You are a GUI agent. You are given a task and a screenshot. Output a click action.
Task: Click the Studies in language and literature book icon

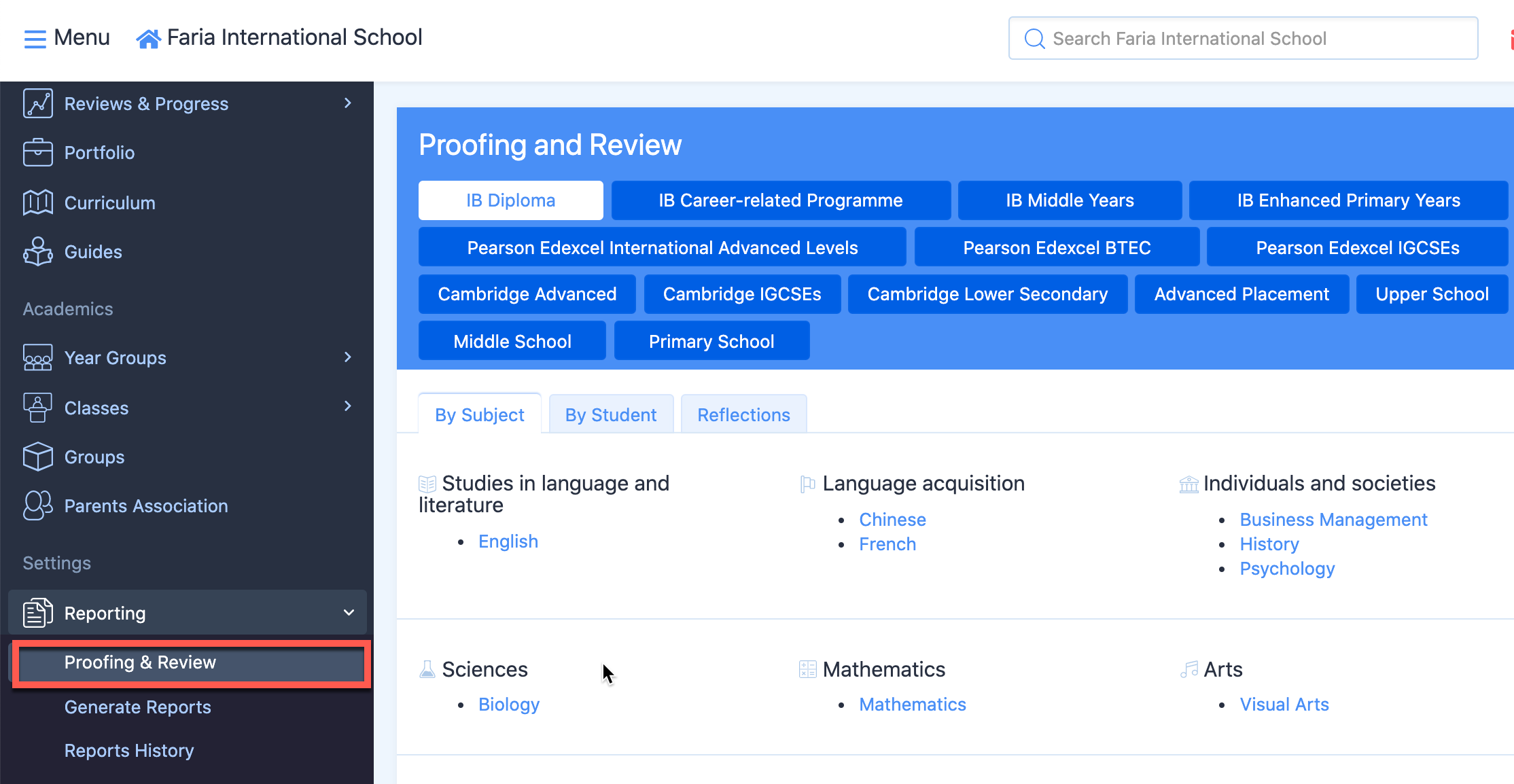tap(427, 484)
